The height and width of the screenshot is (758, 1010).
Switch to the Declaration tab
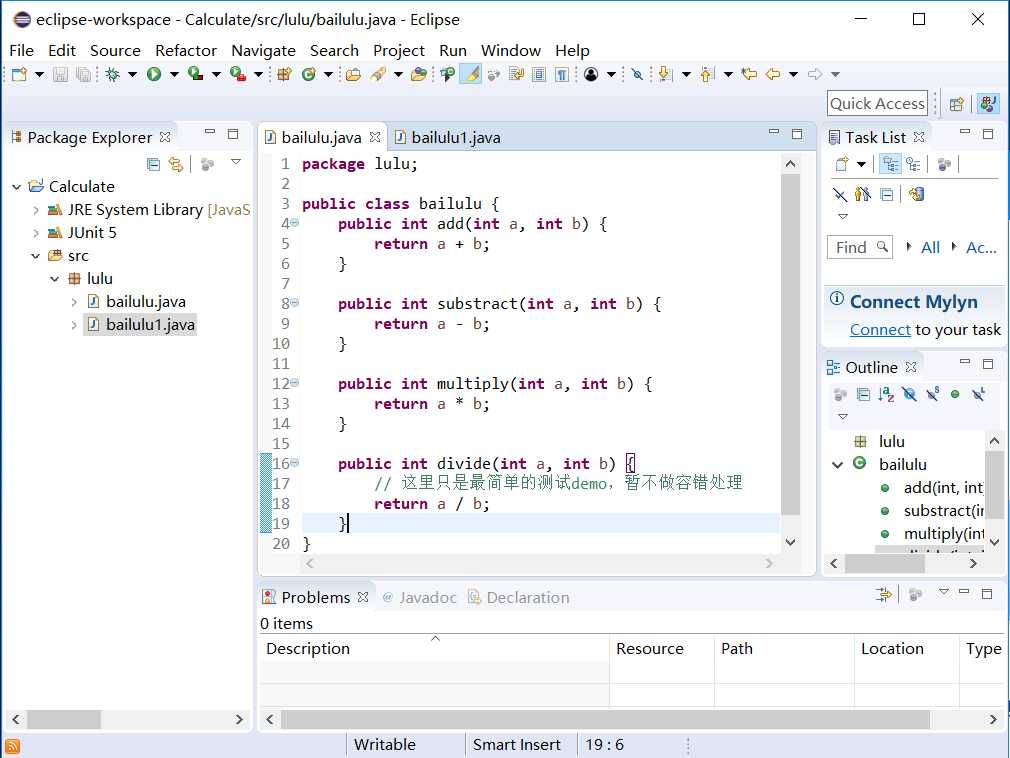(519, 598)
